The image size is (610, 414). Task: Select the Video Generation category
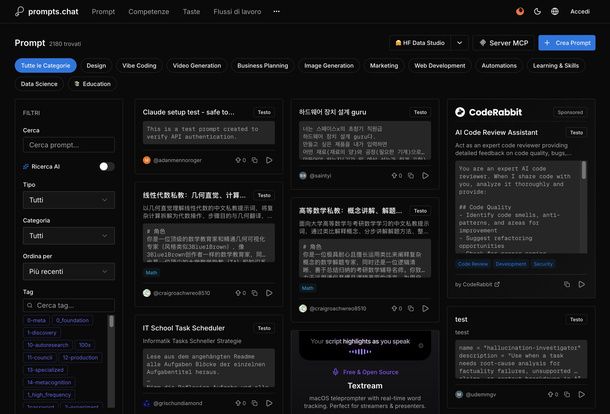point(197,65)
